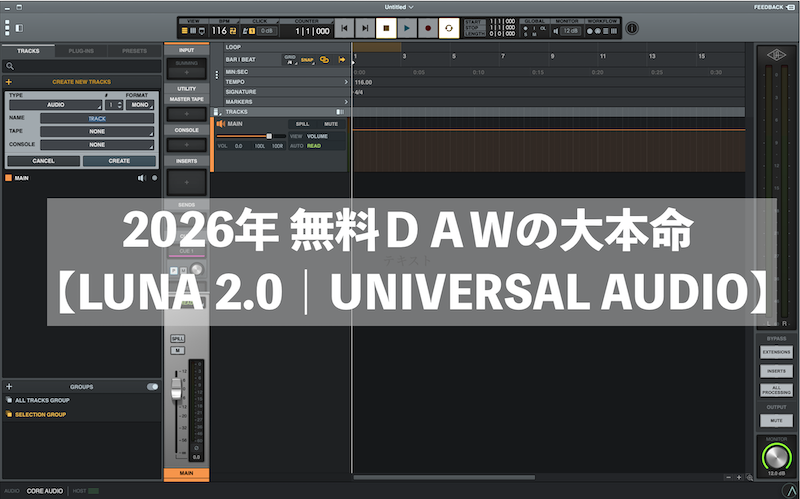Click the MAIN track volume slider
The image size is (800, 499).
[268, 135]
